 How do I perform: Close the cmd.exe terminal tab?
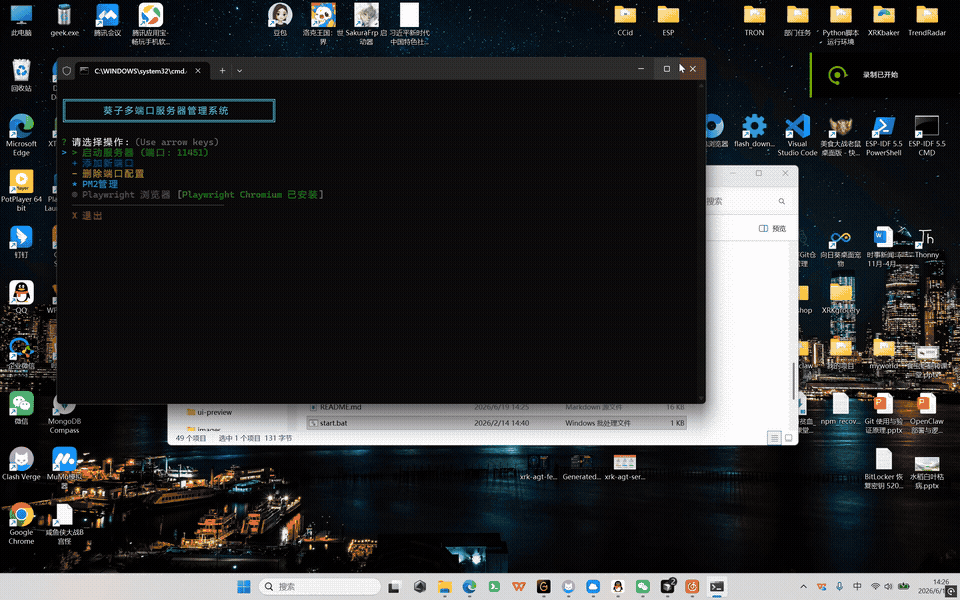(x=198, y=70)
